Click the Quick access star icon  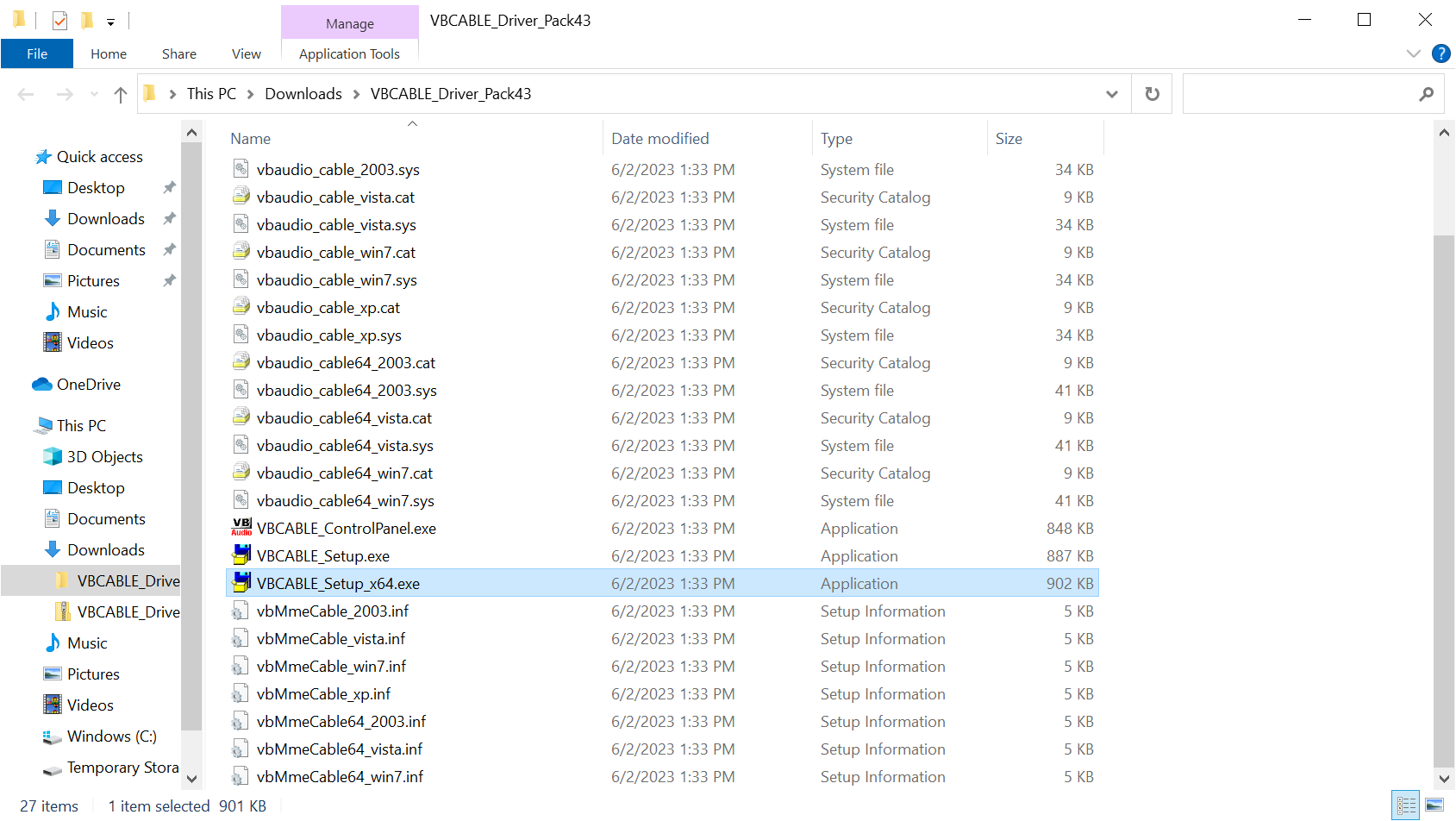click(x=43, y=157)
